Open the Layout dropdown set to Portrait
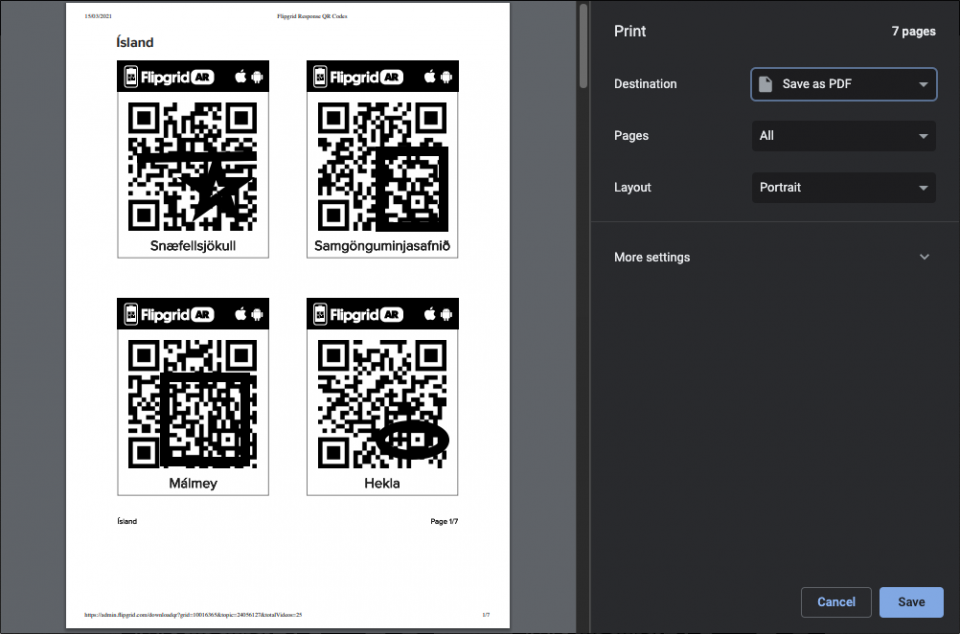Screen dimensions: 960x634 tap(844, 187)
